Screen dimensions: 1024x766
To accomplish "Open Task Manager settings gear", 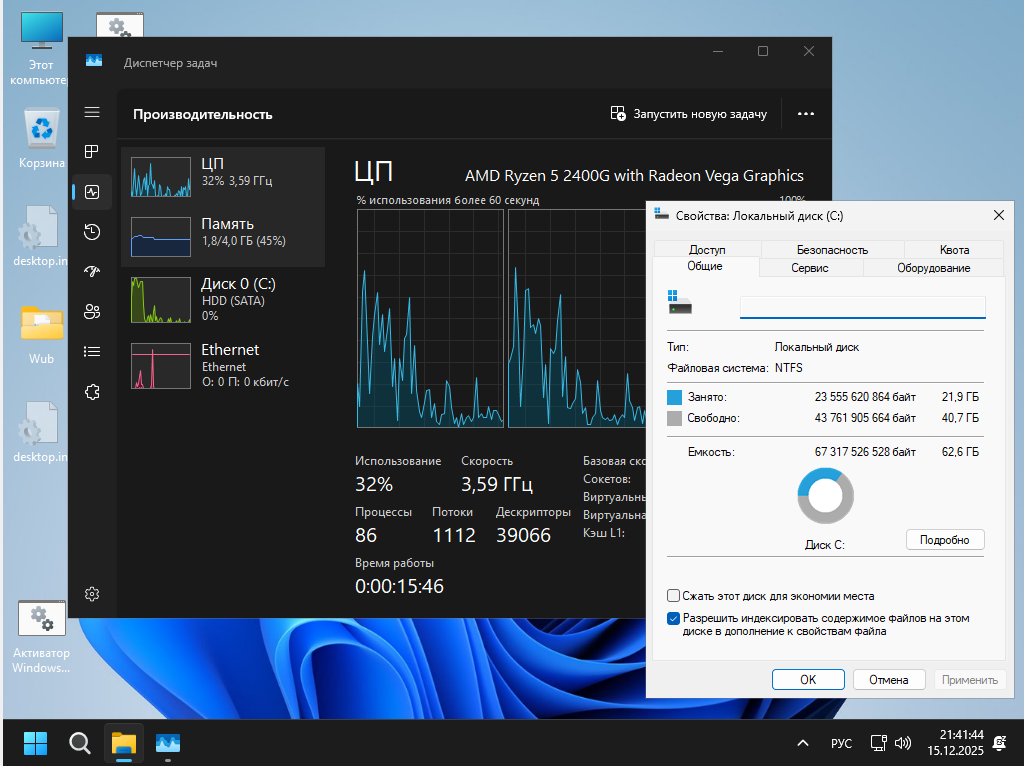I will pyautogui.click(x=92, y=594).
